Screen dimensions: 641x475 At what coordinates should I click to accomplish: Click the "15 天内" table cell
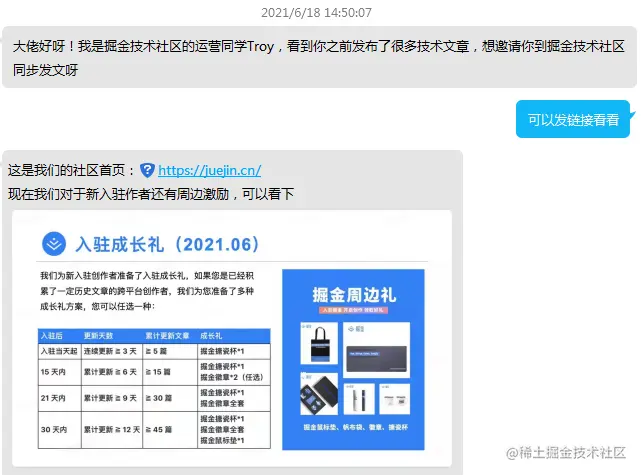point(60,372)
